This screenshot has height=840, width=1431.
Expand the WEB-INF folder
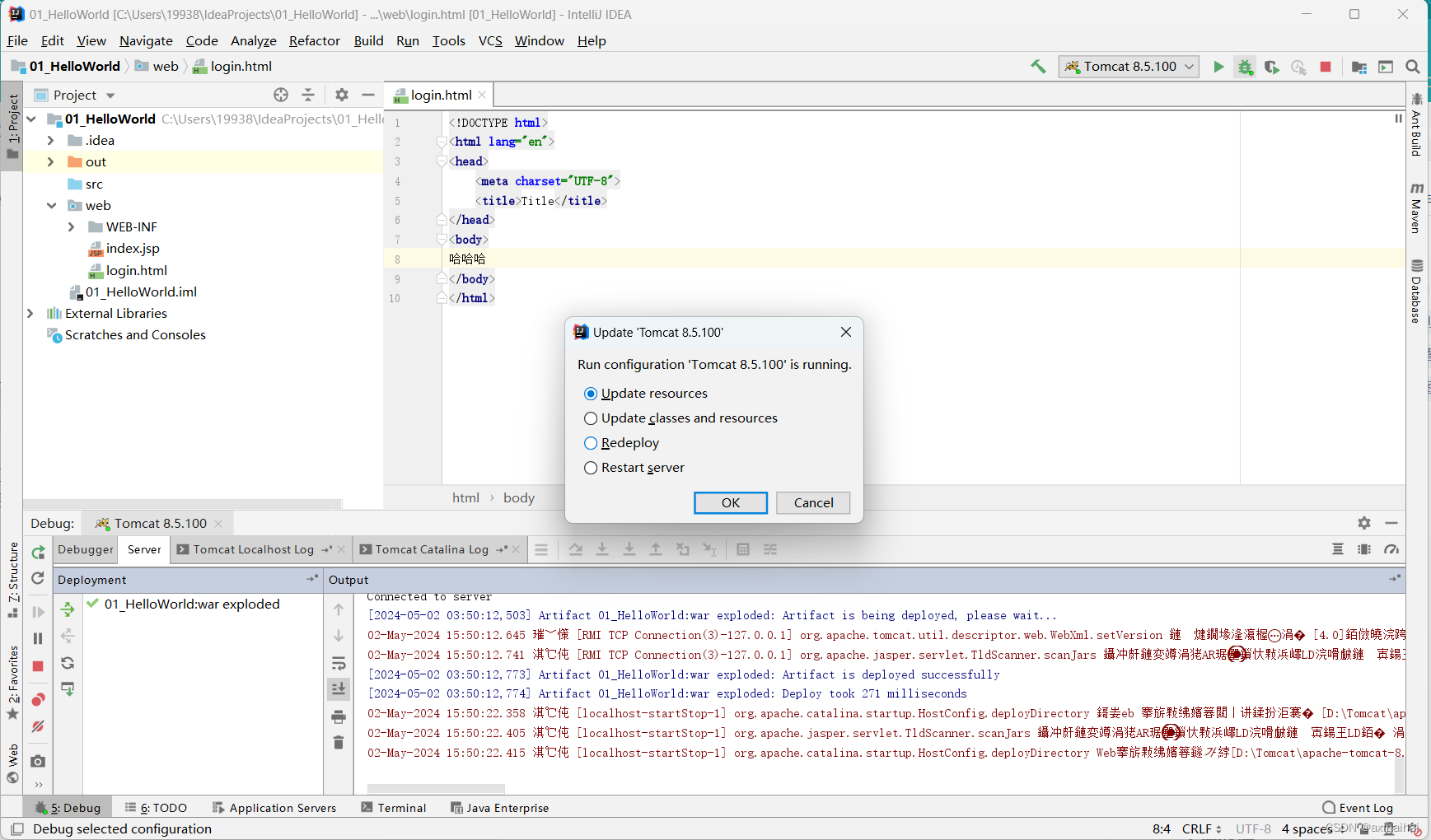[71, 227]
